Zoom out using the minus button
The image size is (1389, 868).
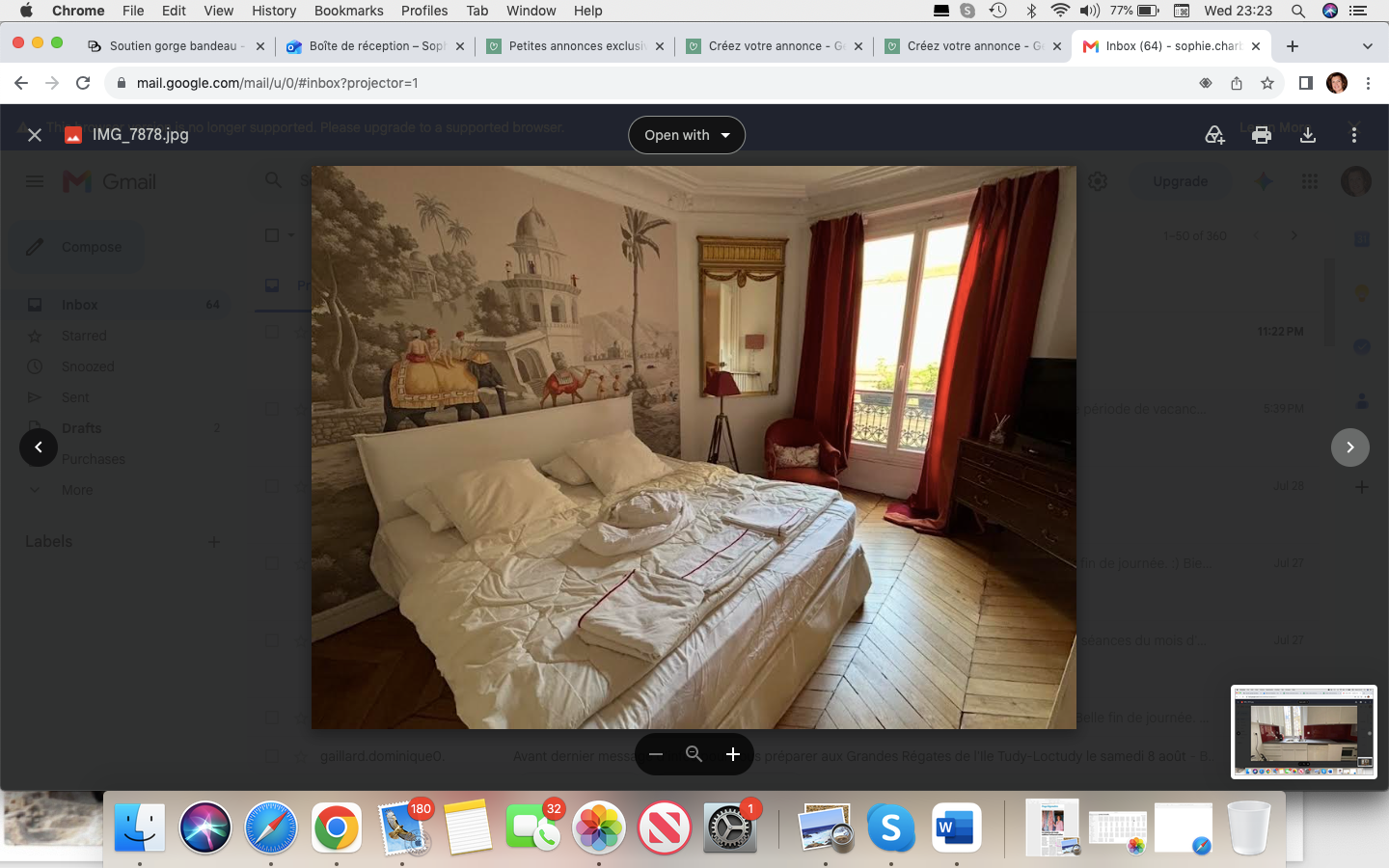tap(656, 754)
